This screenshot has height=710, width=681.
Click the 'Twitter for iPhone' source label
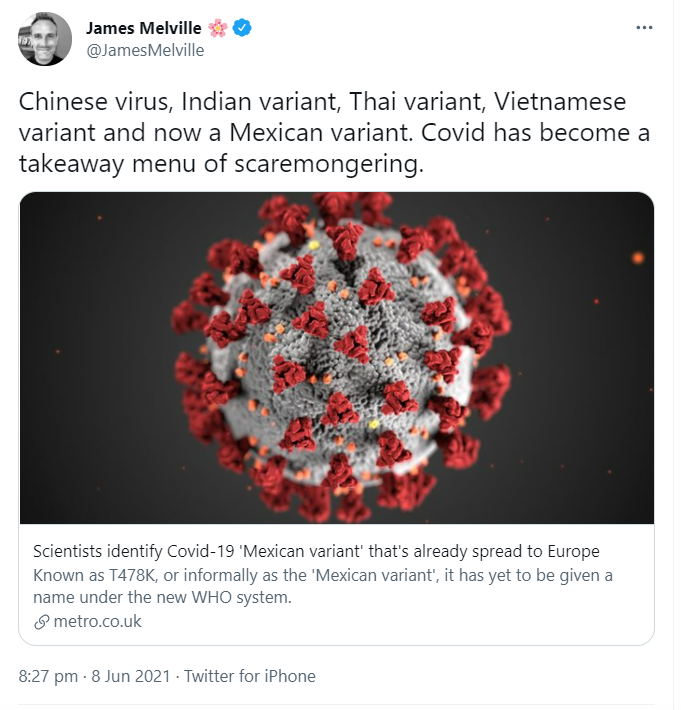249,676
